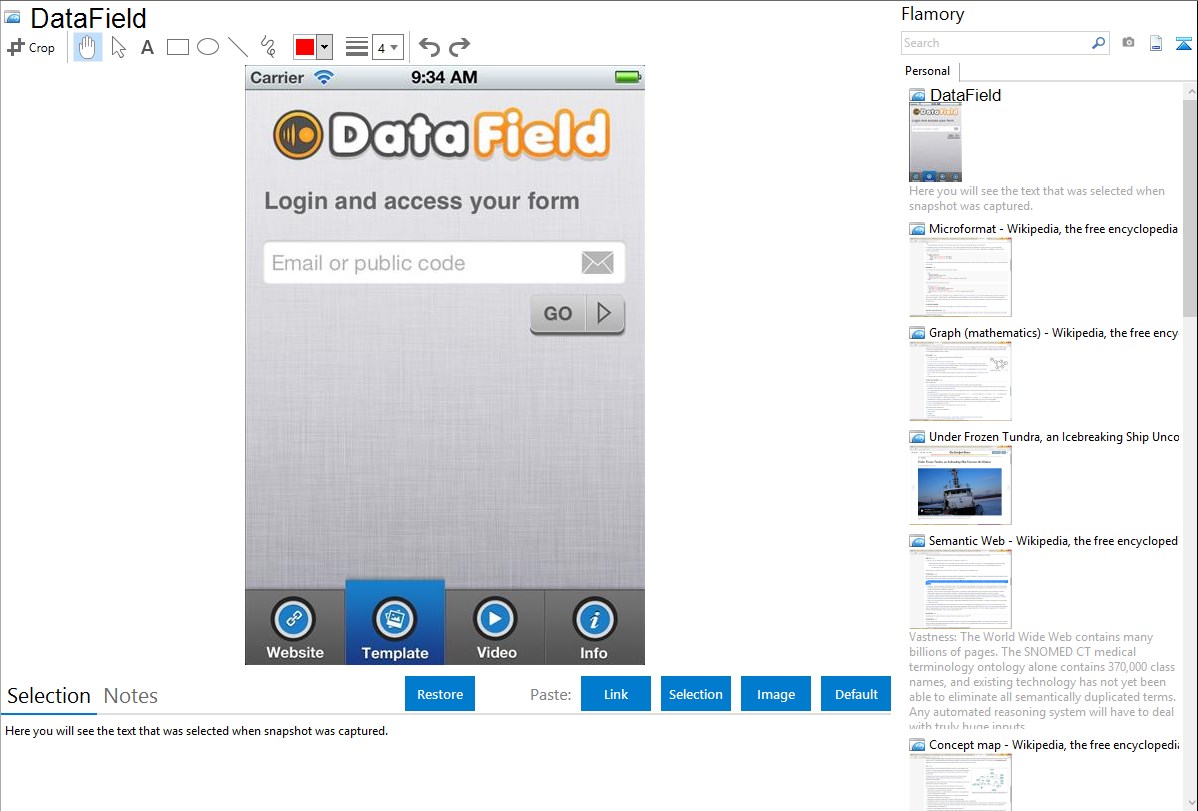The height and width of the screenshot is (811, 1198).
Task: Open the Concept map snapshot thumbnail
Action: (x=960, y=782)
